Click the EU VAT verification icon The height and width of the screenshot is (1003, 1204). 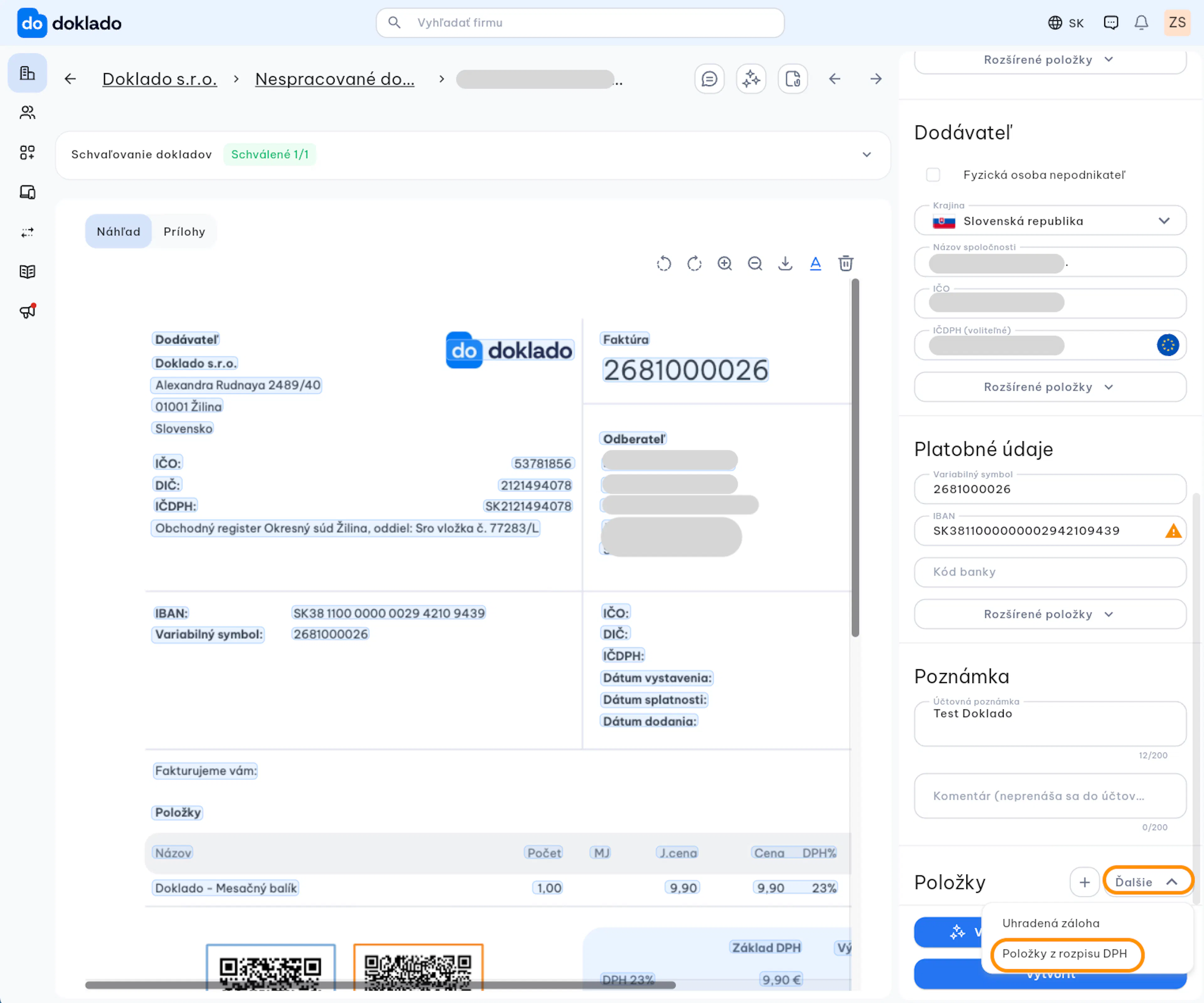point(1168,345)
